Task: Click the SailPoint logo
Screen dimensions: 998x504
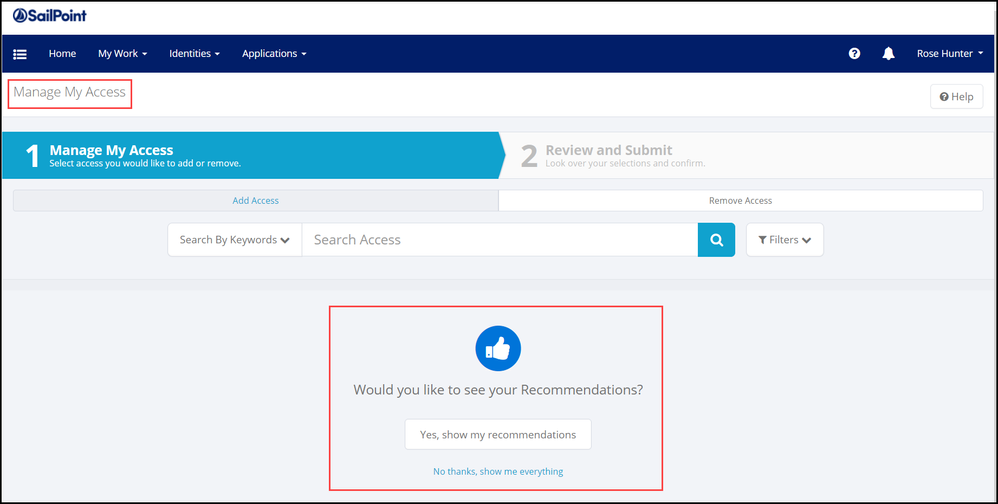Action: coord(50,15)
